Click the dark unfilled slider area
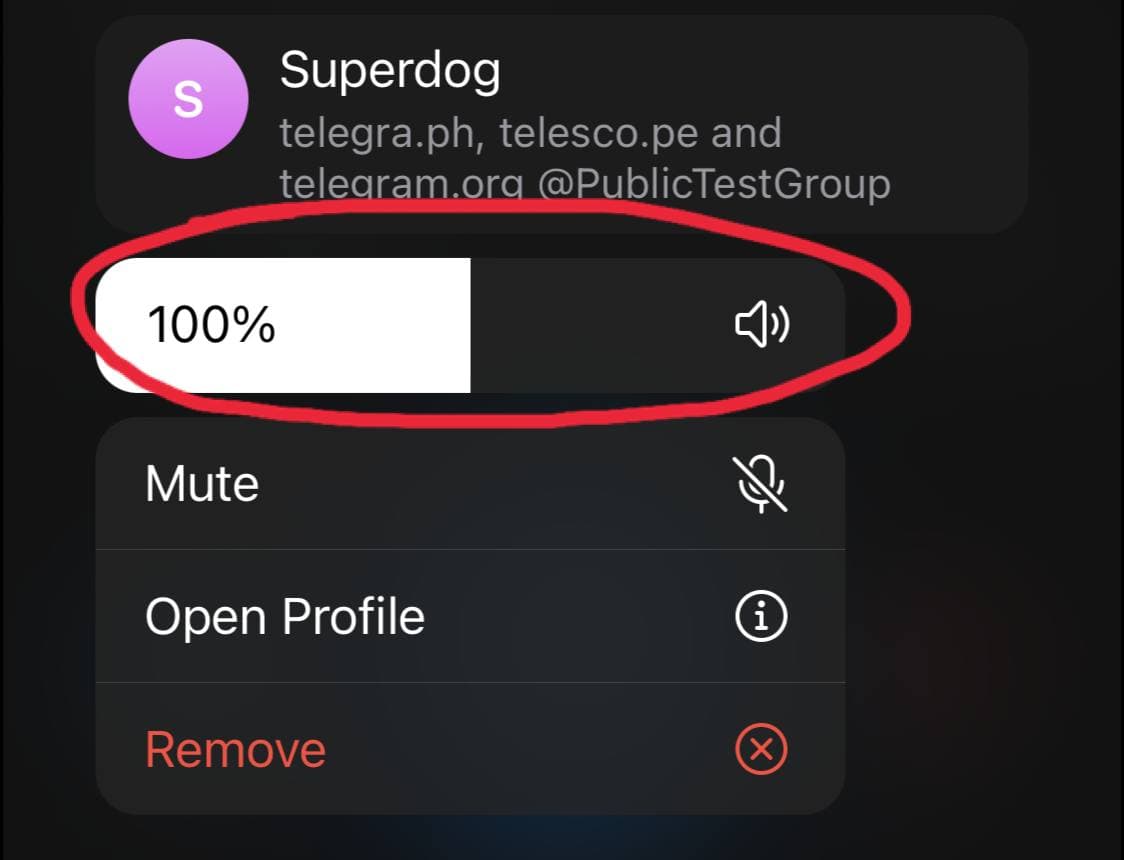 click(657, 325)
